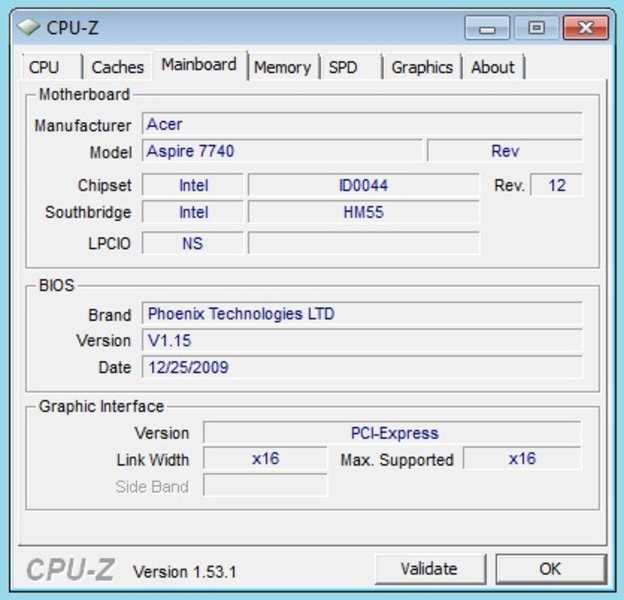The width and height of the screenshot is (624, 600).
Task: Switch to the CPU tab
Action: click(x=52, y=67)
